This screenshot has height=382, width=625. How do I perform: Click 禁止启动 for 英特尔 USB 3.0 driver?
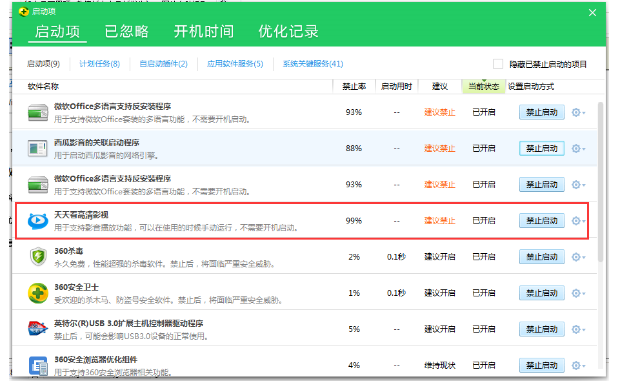[542, 329]
